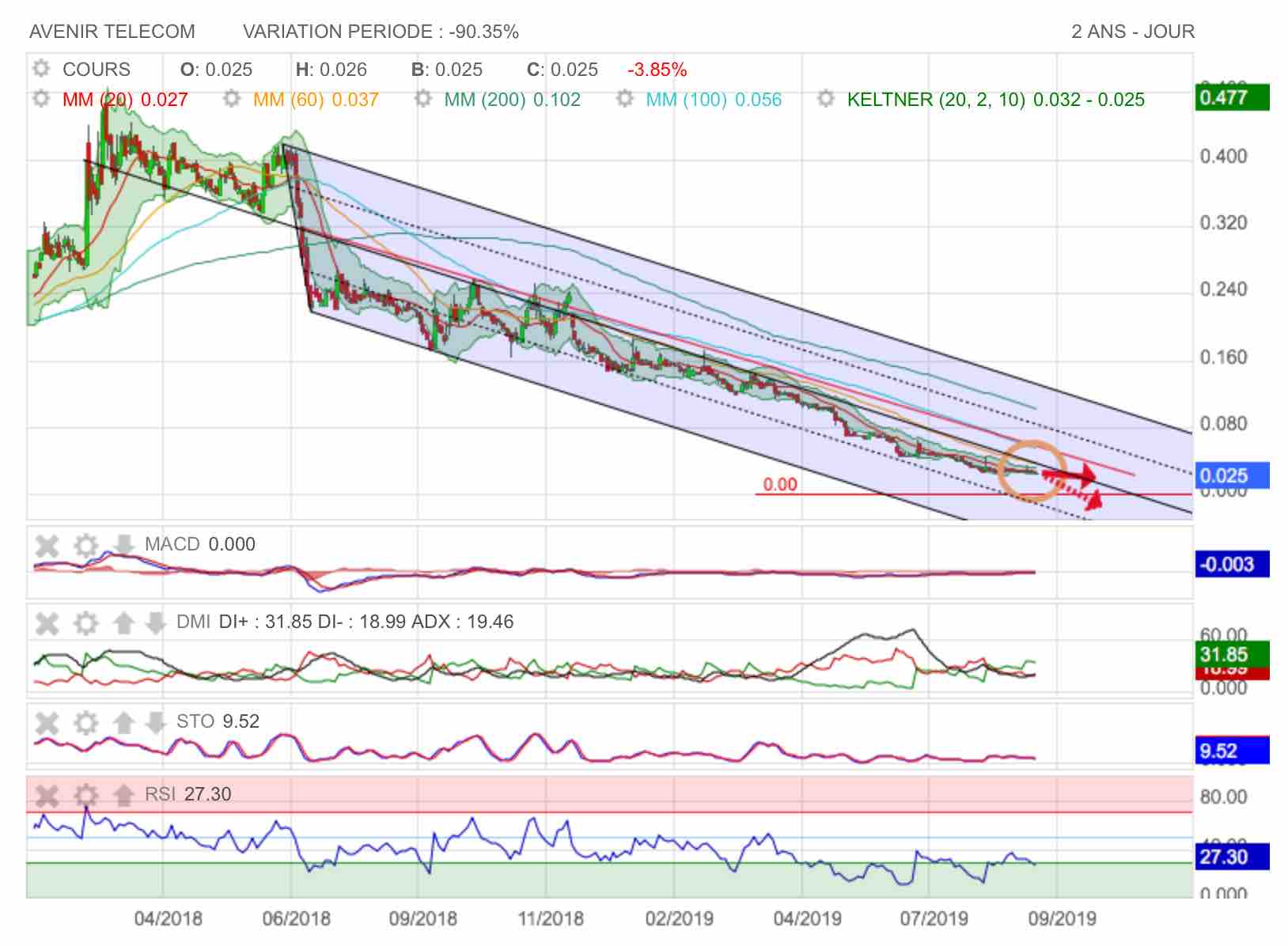Click the MACD 0.000 label
Screen dimensions: 1288x946
click(x=200, y=544)
